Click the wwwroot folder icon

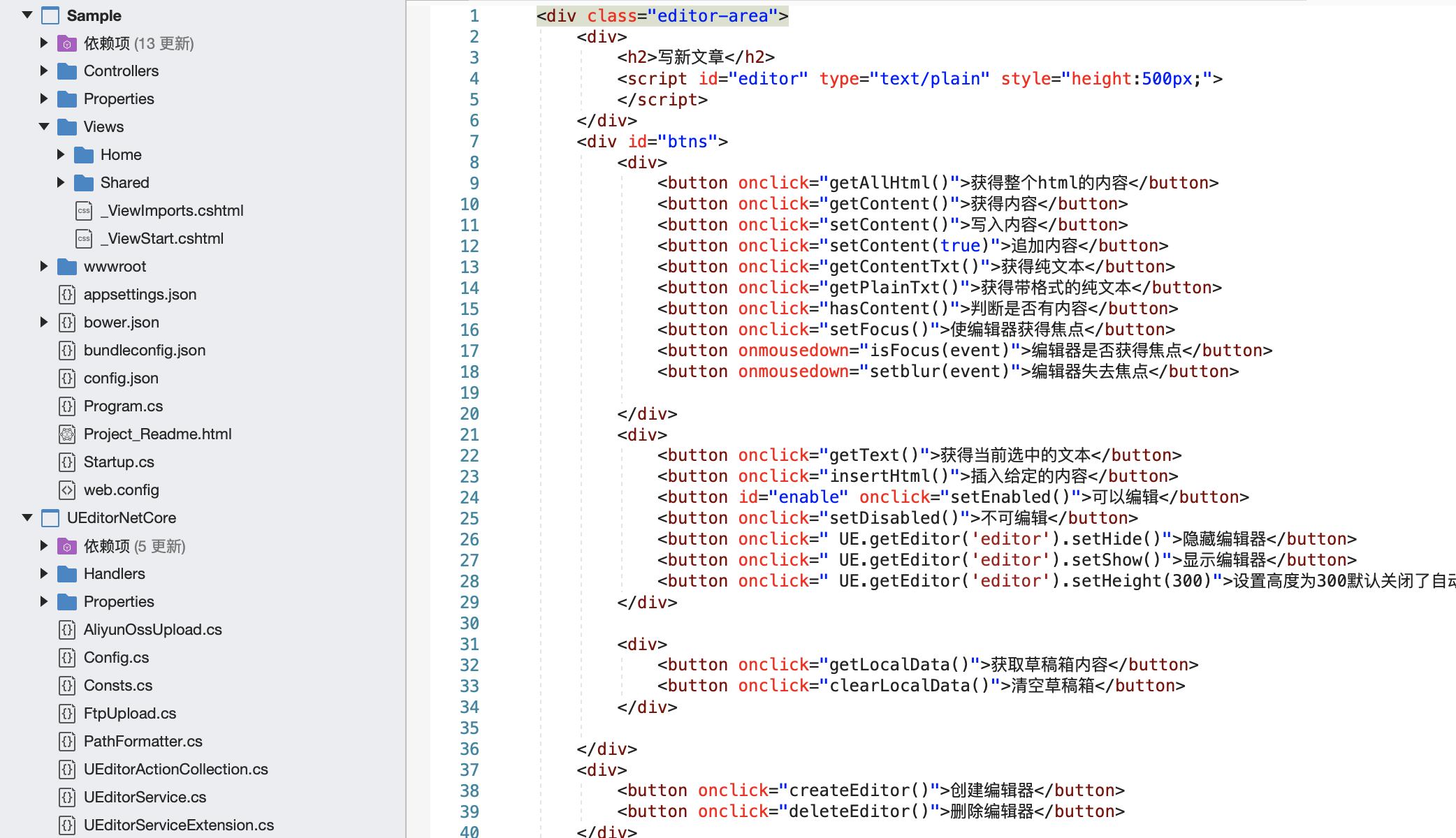pos(67,267)
